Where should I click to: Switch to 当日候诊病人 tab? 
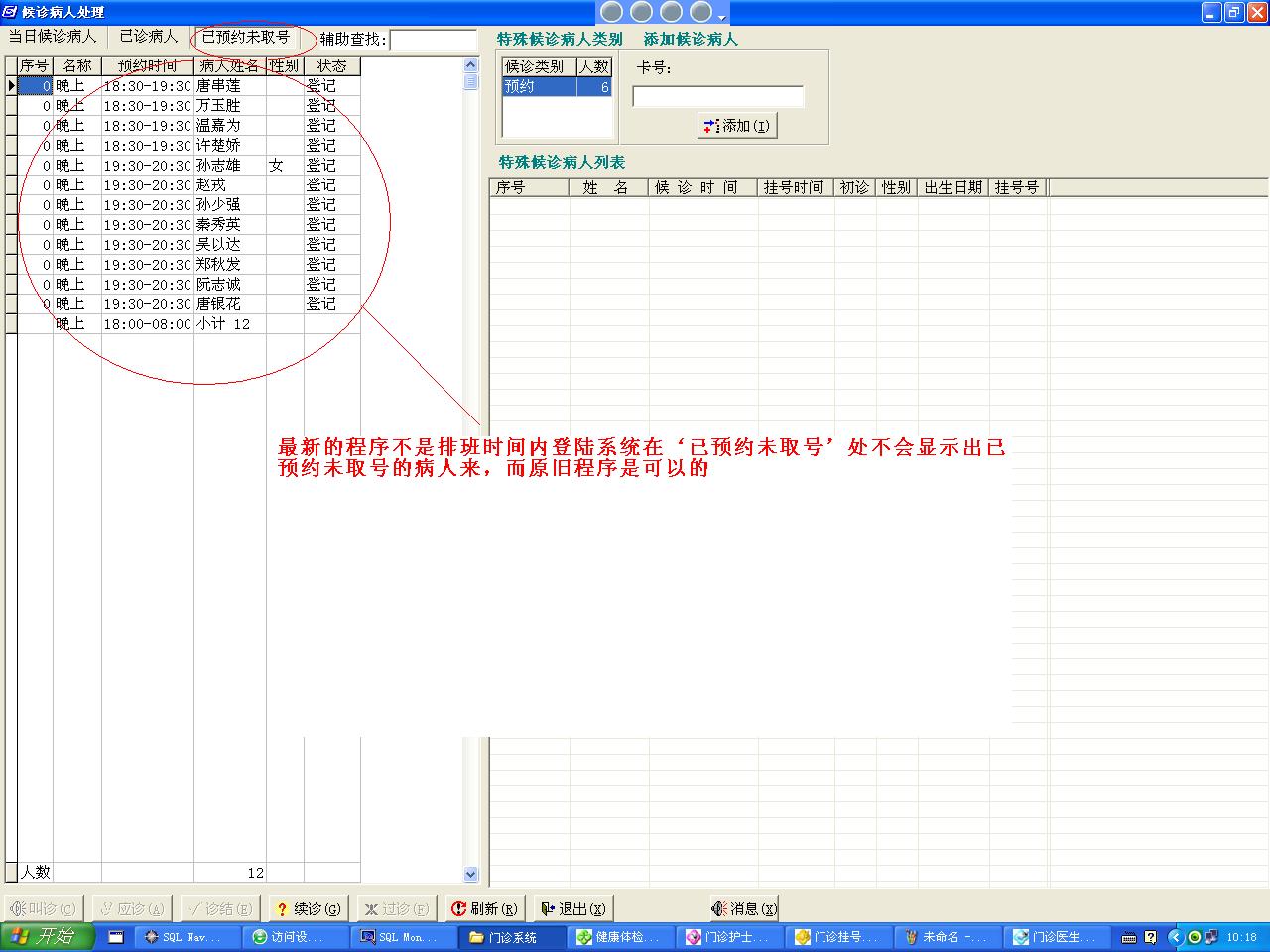[x=53, y=37]
